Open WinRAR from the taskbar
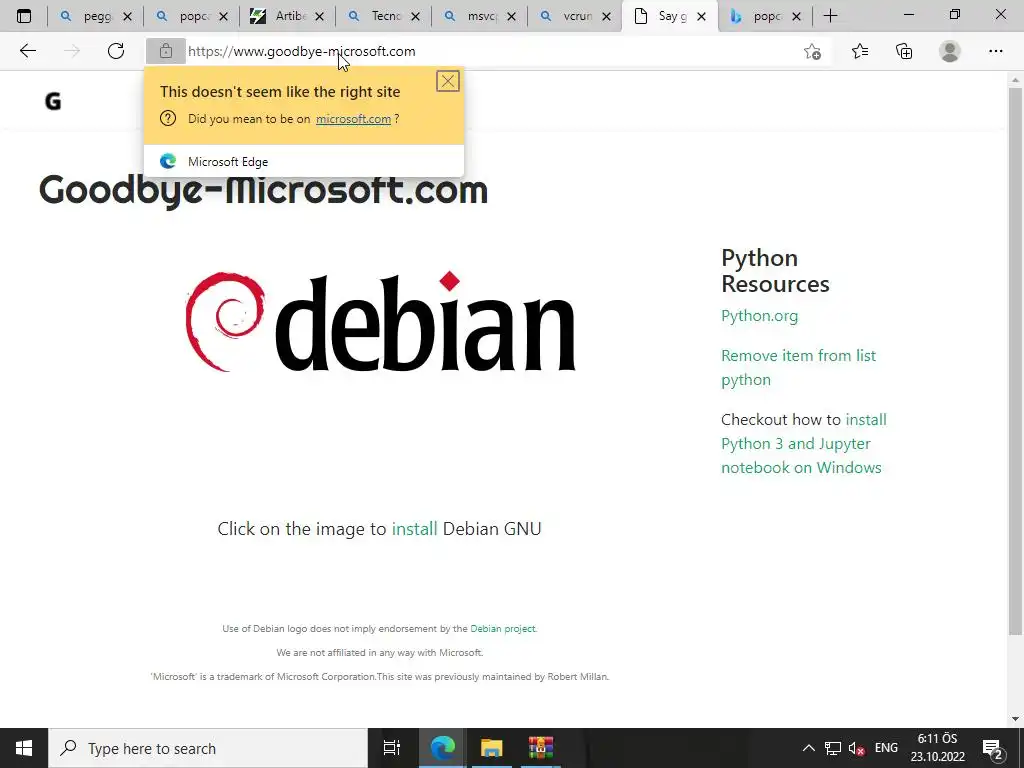 click(x=541, y=748)
